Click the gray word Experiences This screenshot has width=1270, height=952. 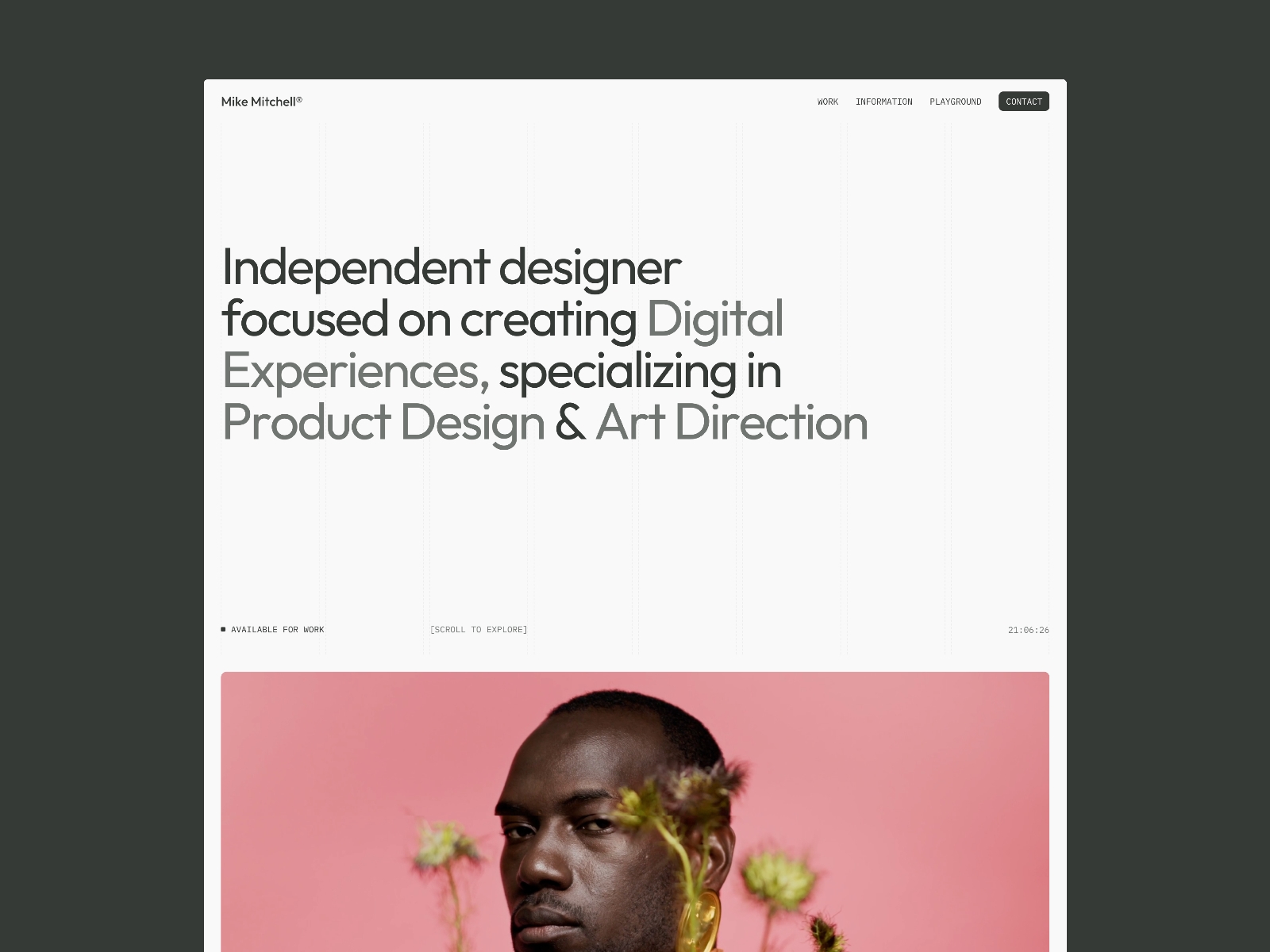click(x=356, y=371)
